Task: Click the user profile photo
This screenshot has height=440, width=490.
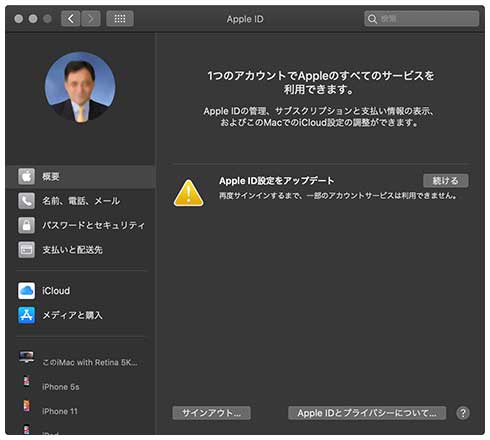Action: click(x=80, y=87)
